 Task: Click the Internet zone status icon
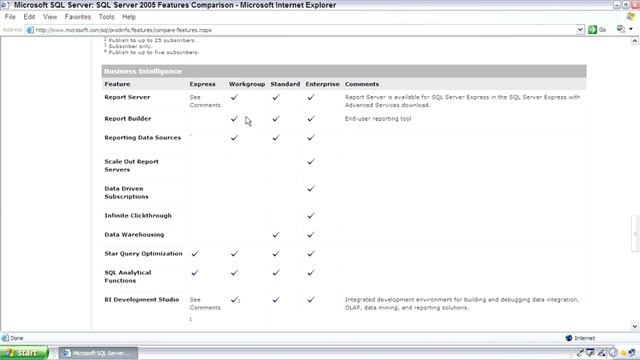pyautogui.click(x=569, y=338)
